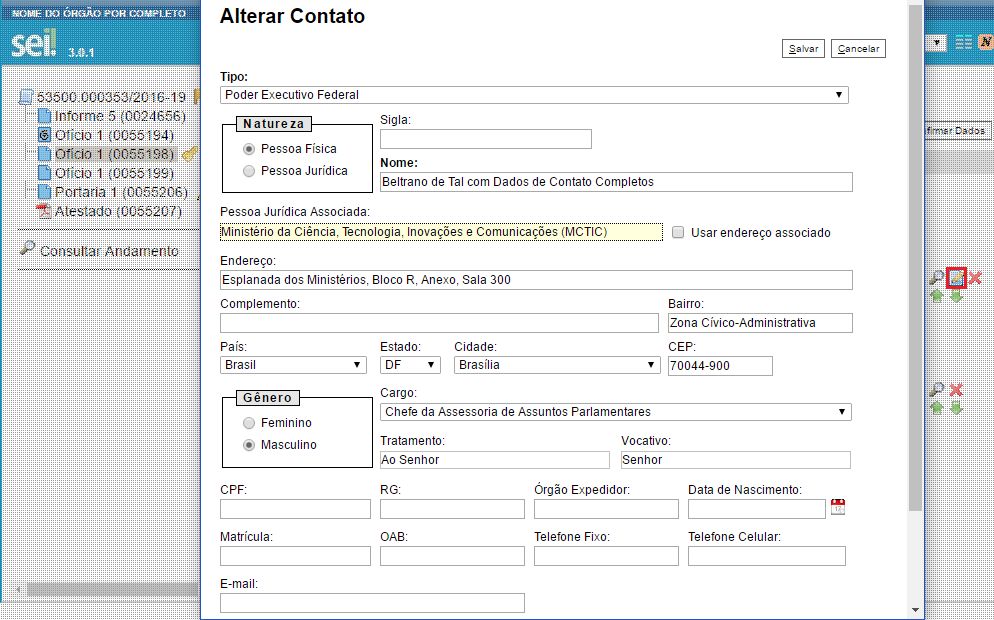Expand the Estado dropdown showing DF
The image size is (994, 620).
(x=410, y=365)
